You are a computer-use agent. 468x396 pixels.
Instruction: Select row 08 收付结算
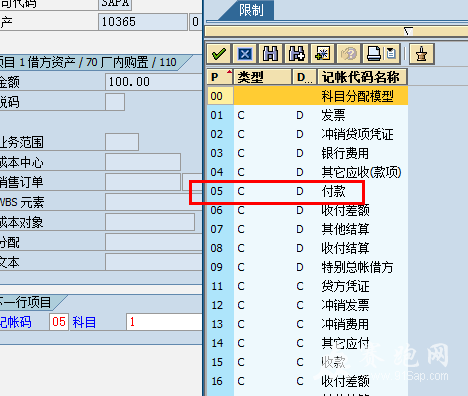pyautogui.click(x=307, y=248)
